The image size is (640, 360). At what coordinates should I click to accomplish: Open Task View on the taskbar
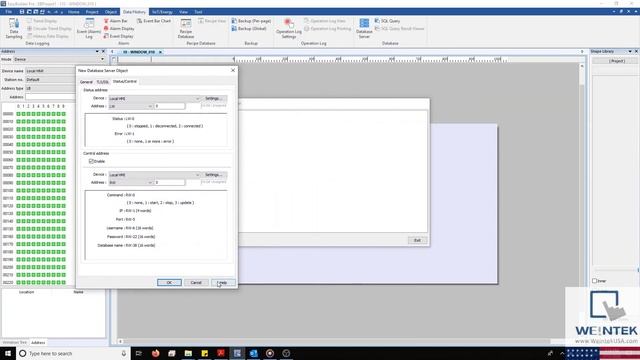click(x=138, y=353)
